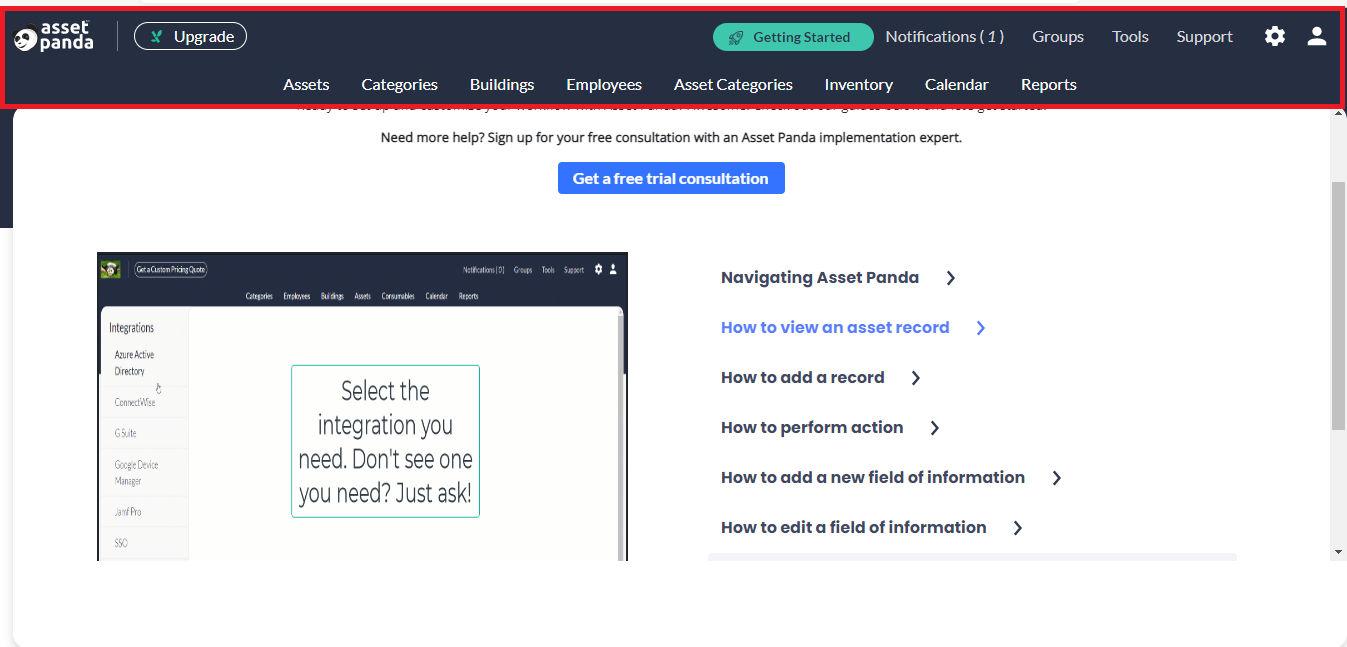Click chevron beside How to add a new field
The height and width of the screenshot is (647, 1347).
(1057, 478)
